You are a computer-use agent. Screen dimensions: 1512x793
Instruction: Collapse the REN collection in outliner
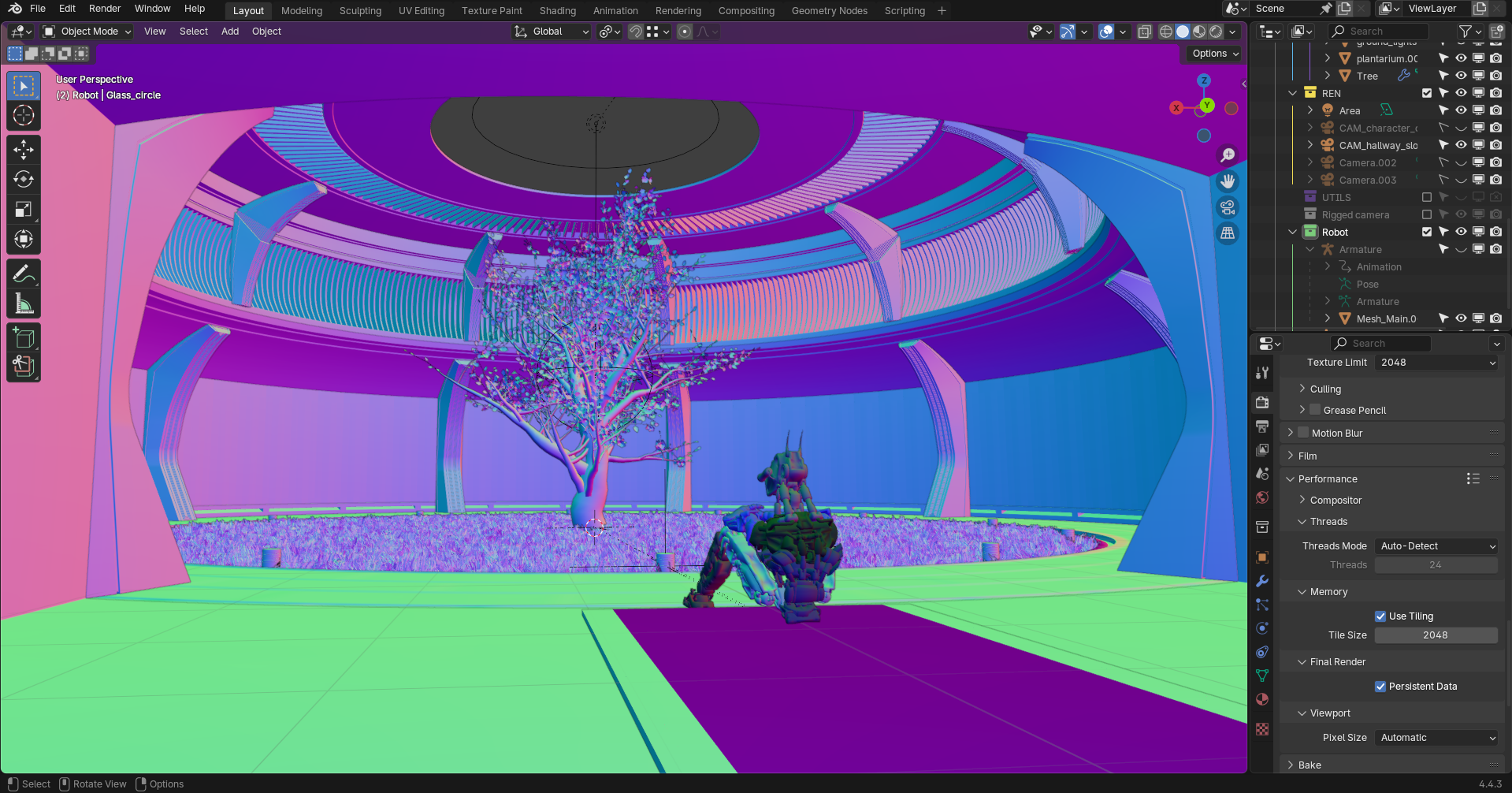[1293, 93]
